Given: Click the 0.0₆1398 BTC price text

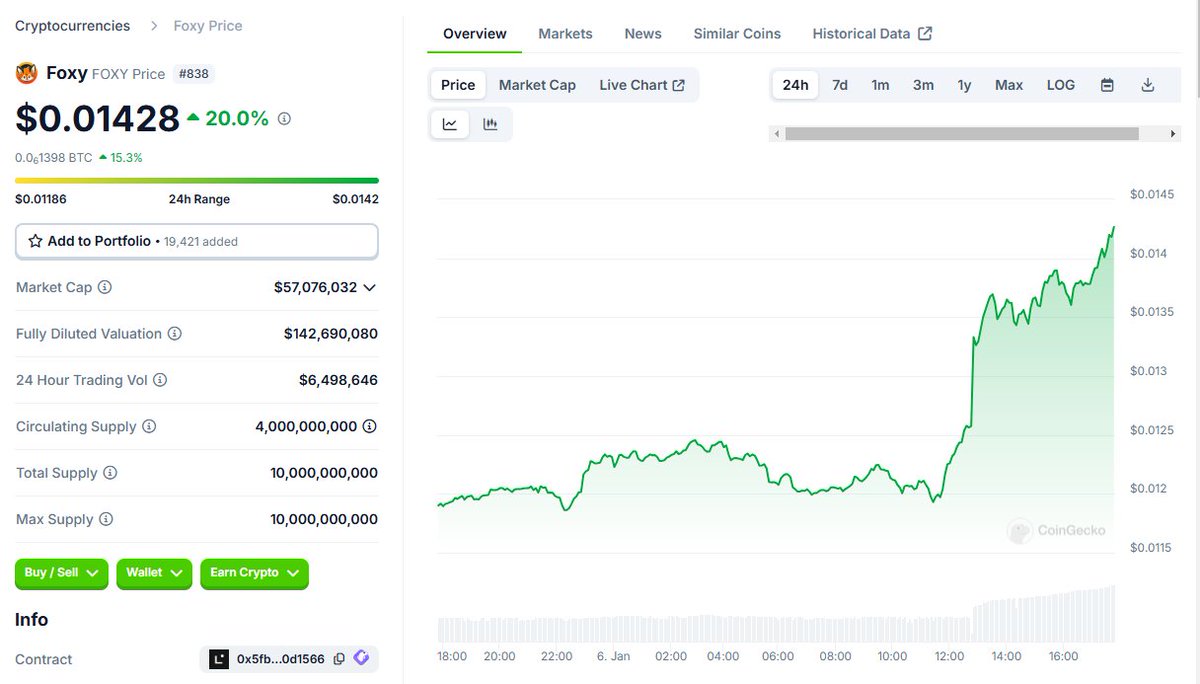Looking at the screenshot, I should click(x=54, y=157).
